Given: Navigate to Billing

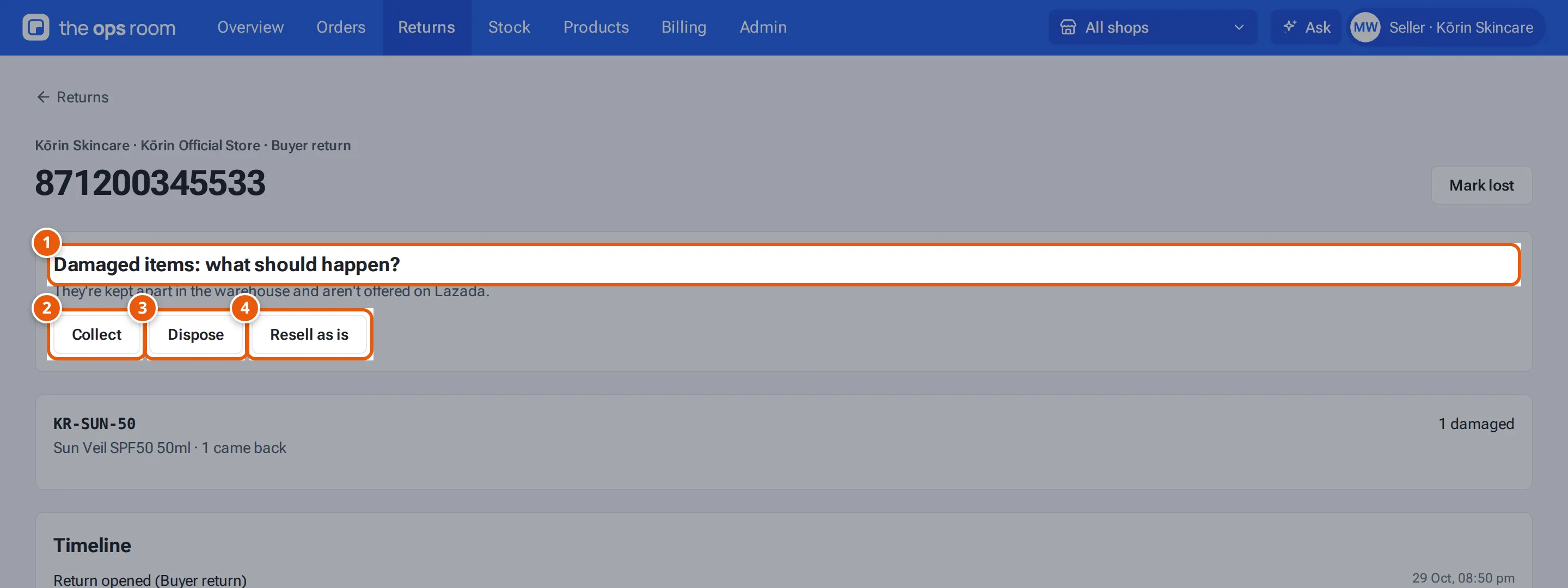Looking at the screenshot, I should [684, 27].
